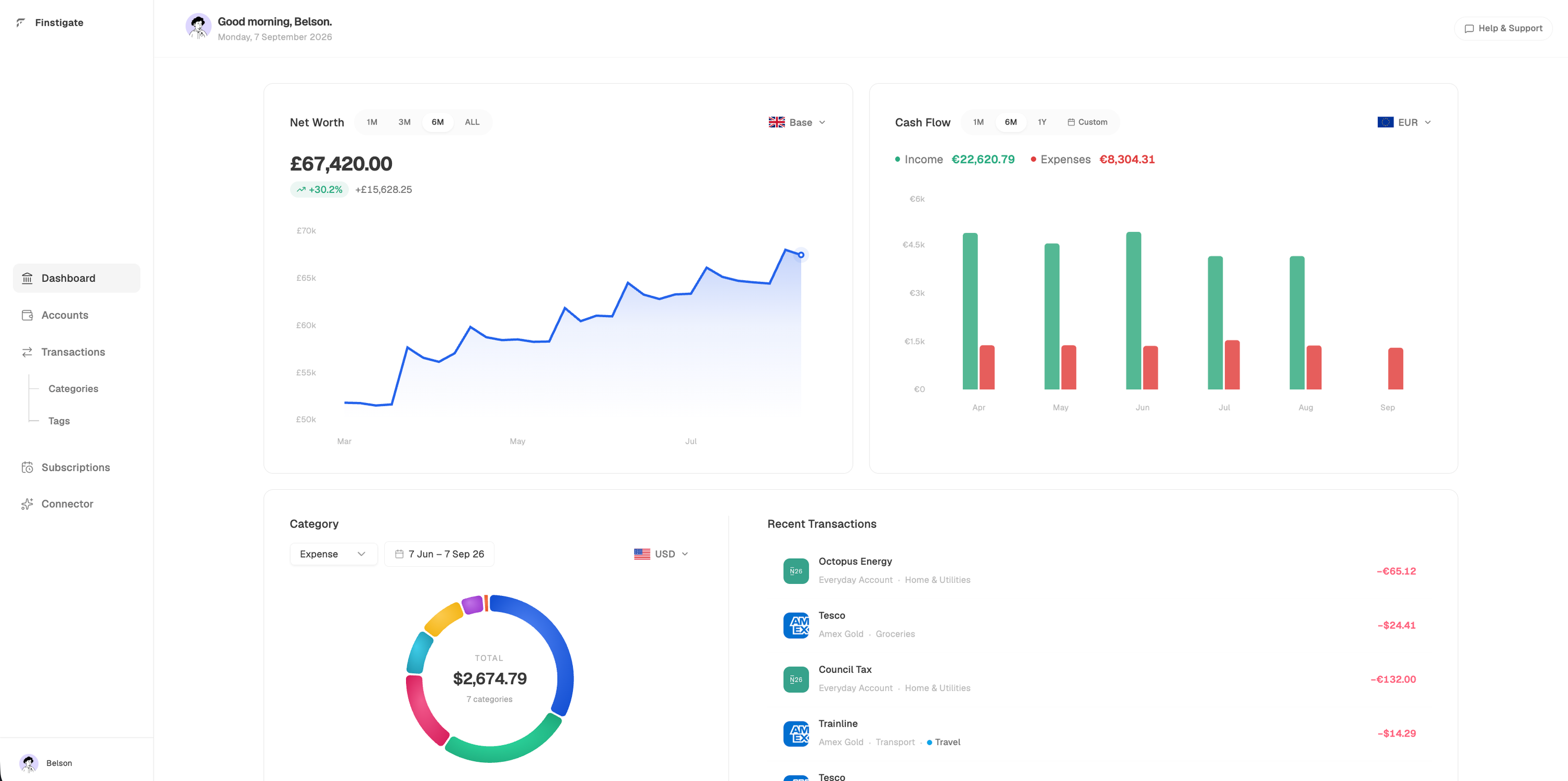Click the Subscriptions calendar icon
This screenshot has width=1568, height=781.
point(27,467)
